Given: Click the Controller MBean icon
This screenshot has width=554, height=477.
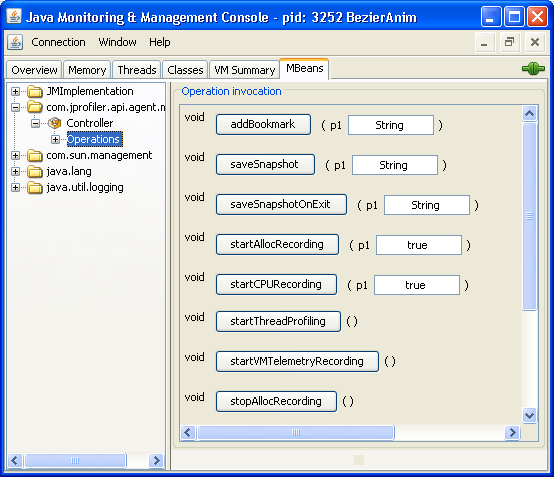Looking at the screenshot, I should click(54, 123).
